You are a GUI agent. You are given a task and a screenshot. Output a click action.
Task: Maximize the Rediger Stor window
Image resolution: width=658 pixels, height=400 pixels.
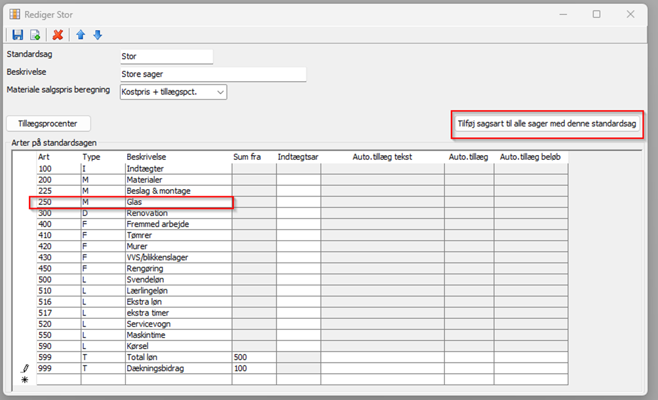pyautogui.click(x=596, y=14)
